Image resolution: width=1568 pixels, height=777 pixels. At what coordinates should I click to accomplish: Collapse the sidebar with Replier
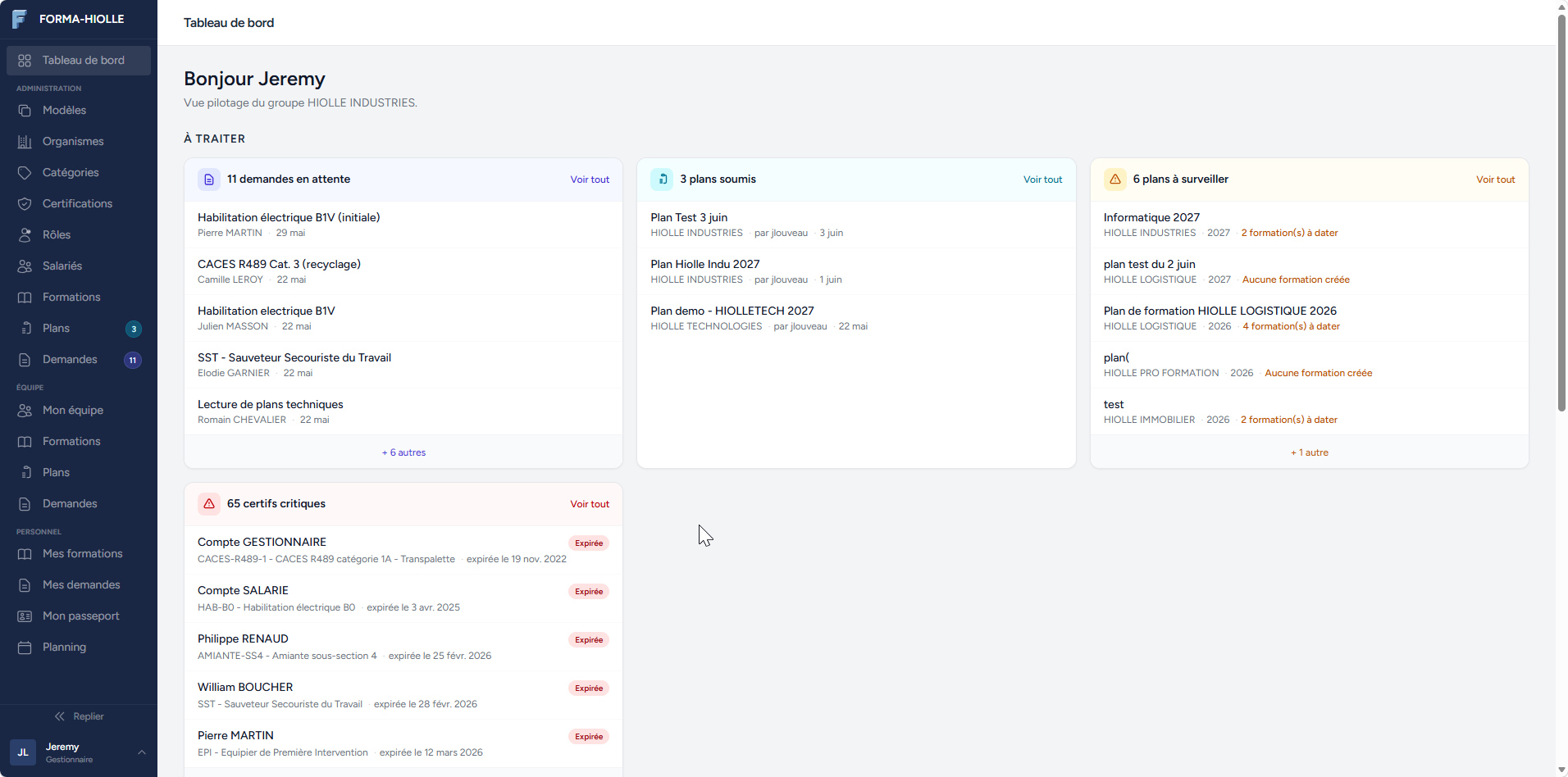[x=79, y=716]
